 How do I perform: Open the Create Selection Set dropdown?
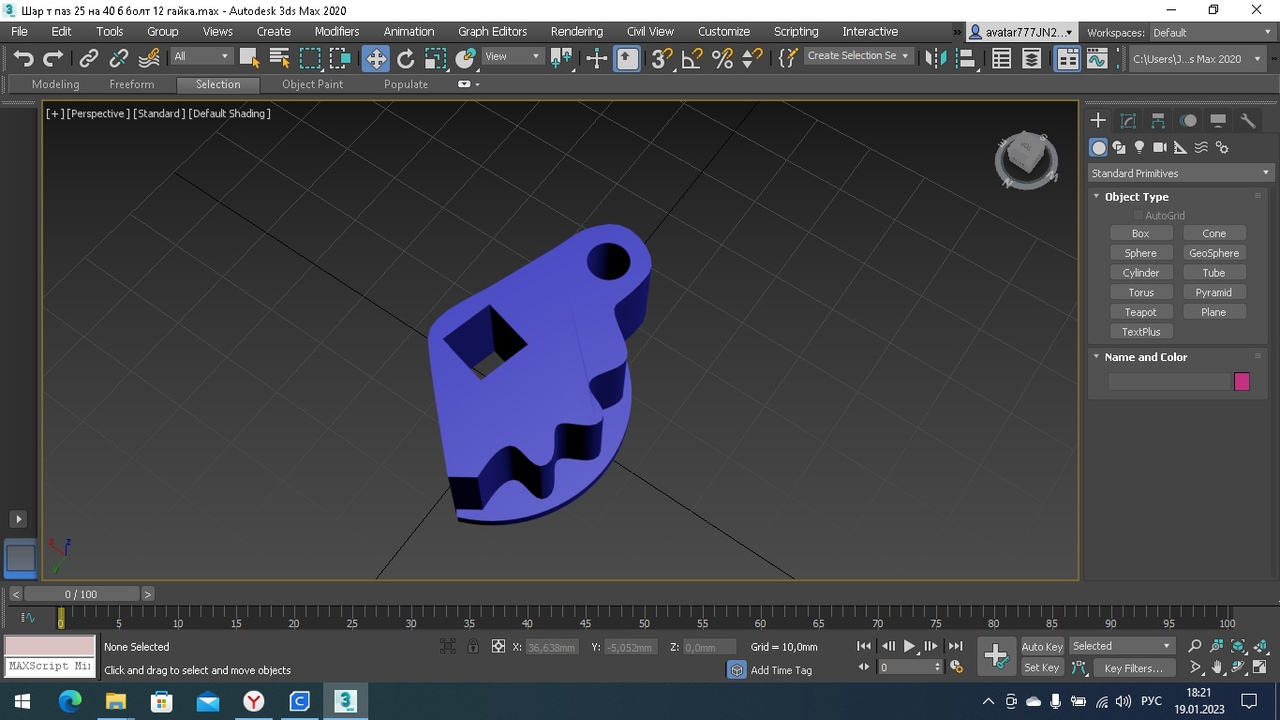(x=858, y=56)
